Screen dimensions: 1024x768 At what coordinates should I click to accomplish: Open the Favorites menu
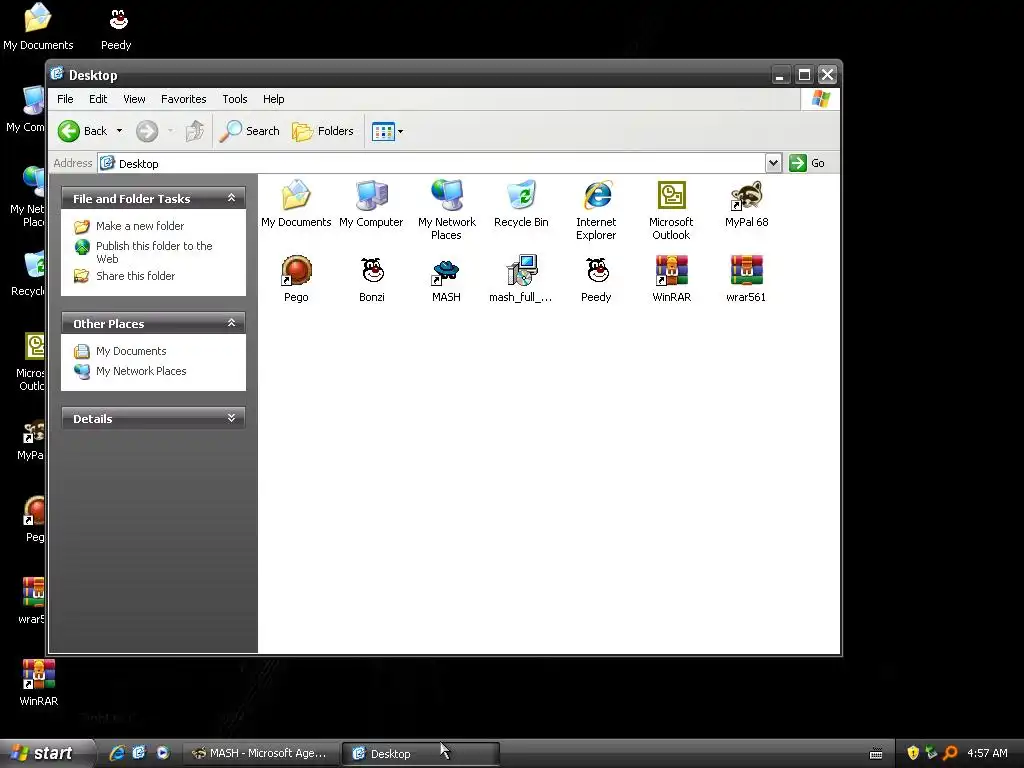click(x=184, y=99)
